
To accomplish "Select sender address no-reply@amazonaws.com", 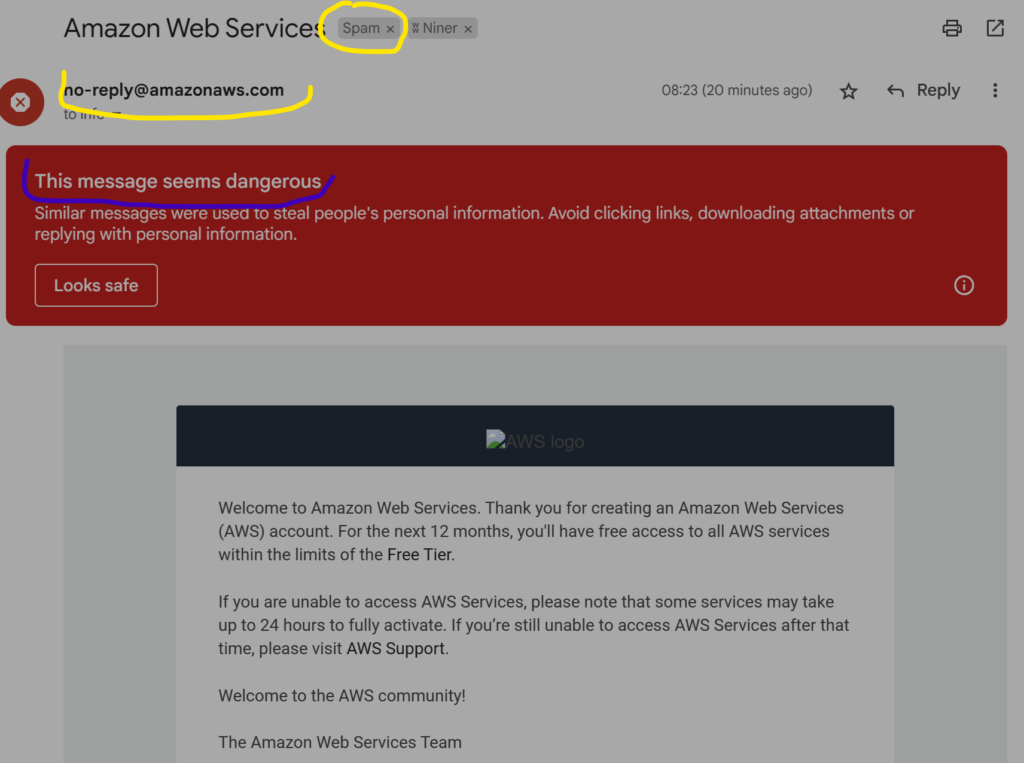I will tap(174, 90).
